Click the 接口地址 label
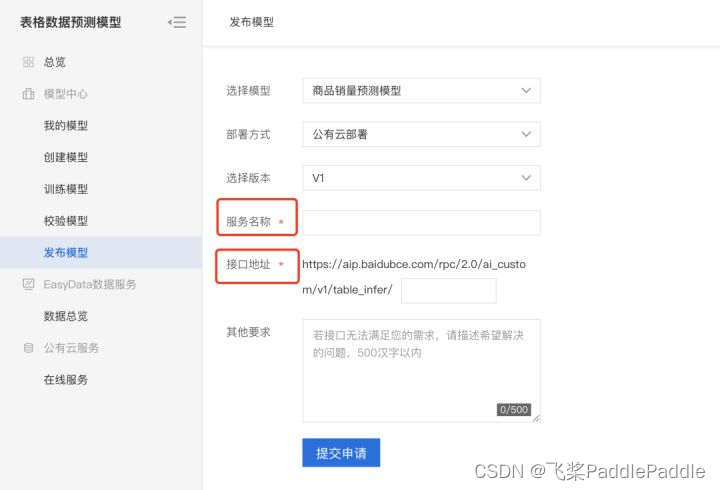720x490 pixels. point(248,265)
